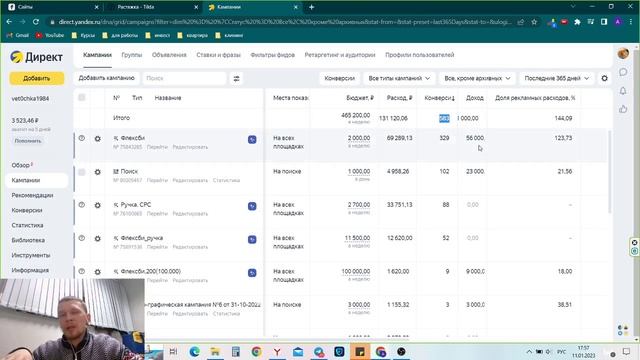
Task: Open browser extensions puzzle icon
Action: pos(577,22)
